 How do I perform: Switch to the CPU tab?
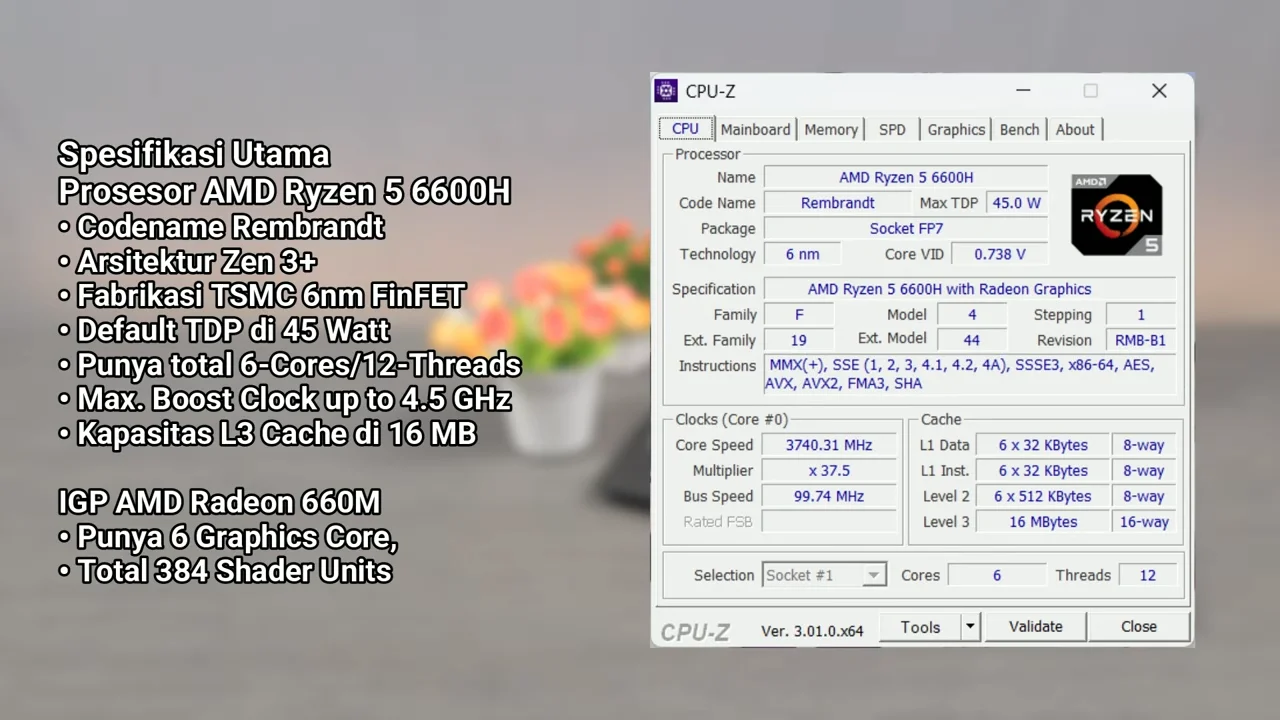pos(686,129)
